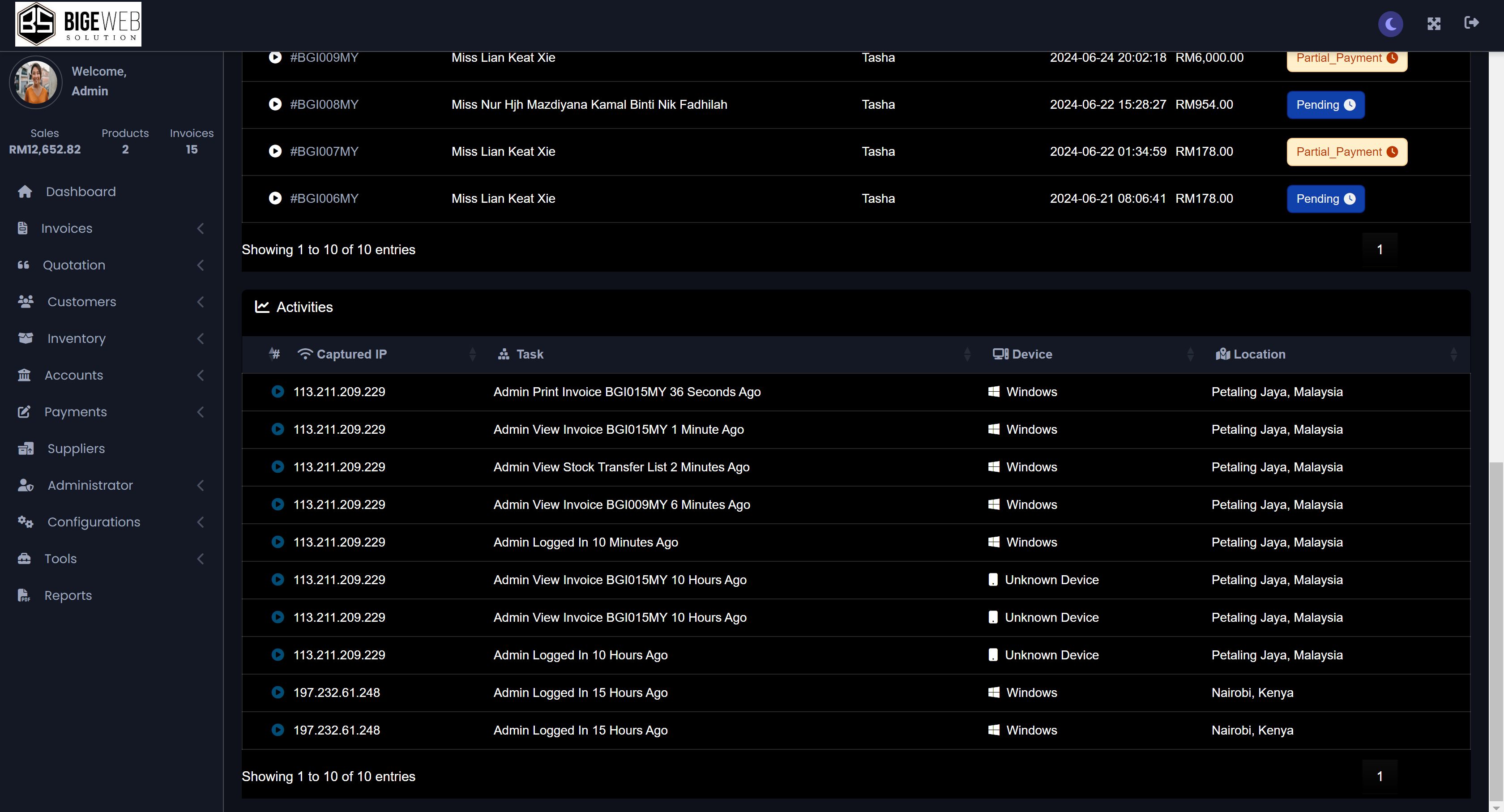Expand the Invoices sidebar menu

pyautogui.click(x=67, y=228)
